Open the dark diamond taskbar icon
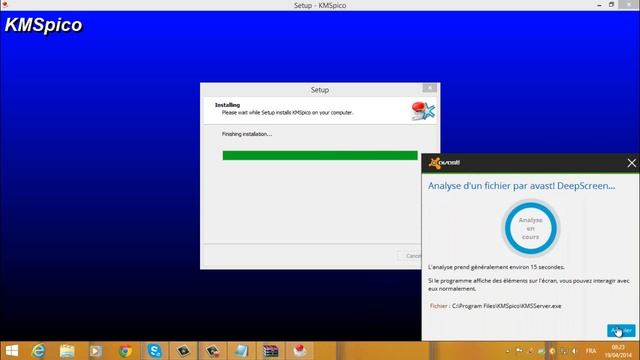 [x=183, y=351]
